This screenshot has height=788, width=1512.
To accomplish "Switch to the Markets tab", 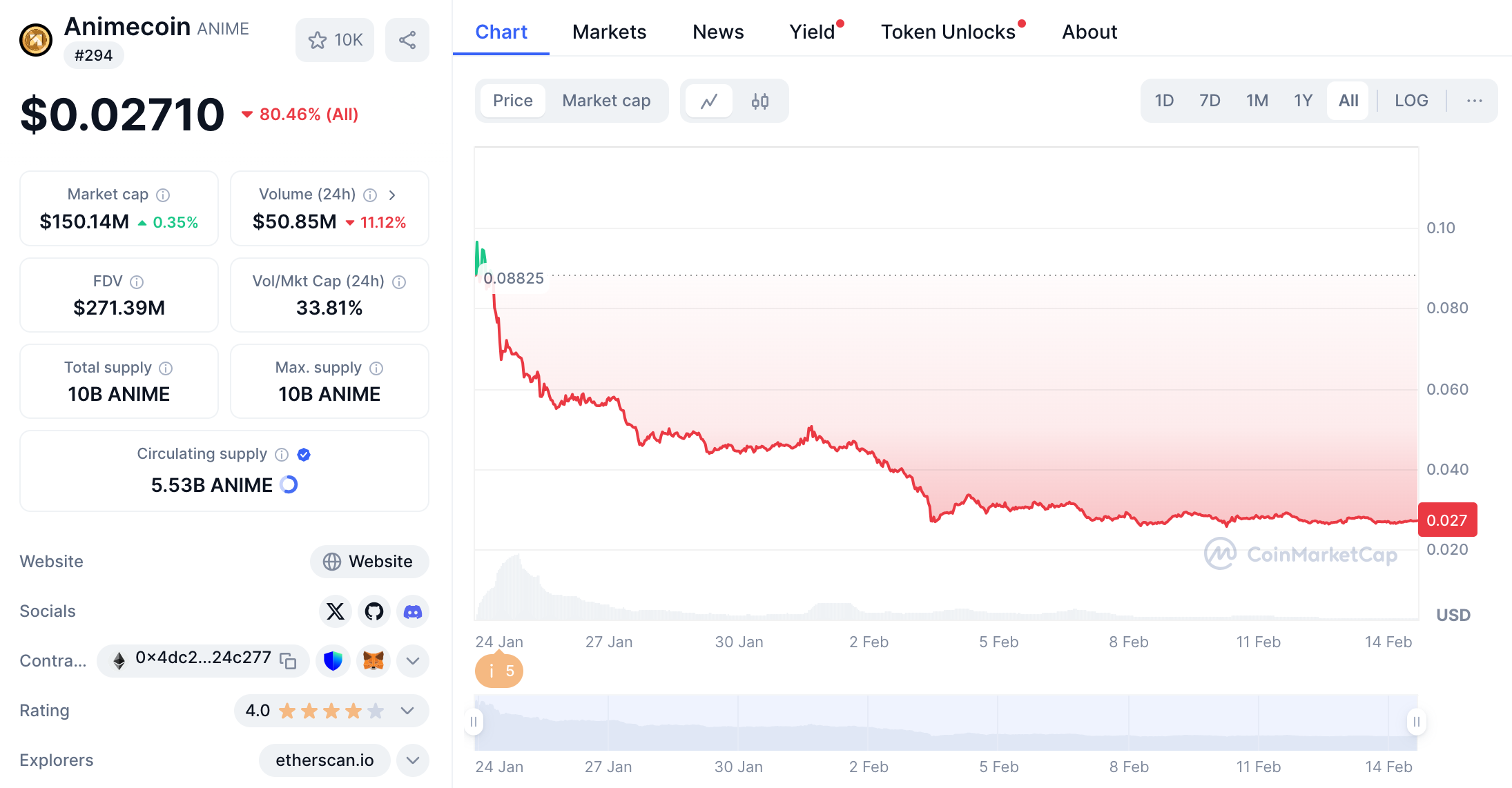I will (x=609, y=32).
